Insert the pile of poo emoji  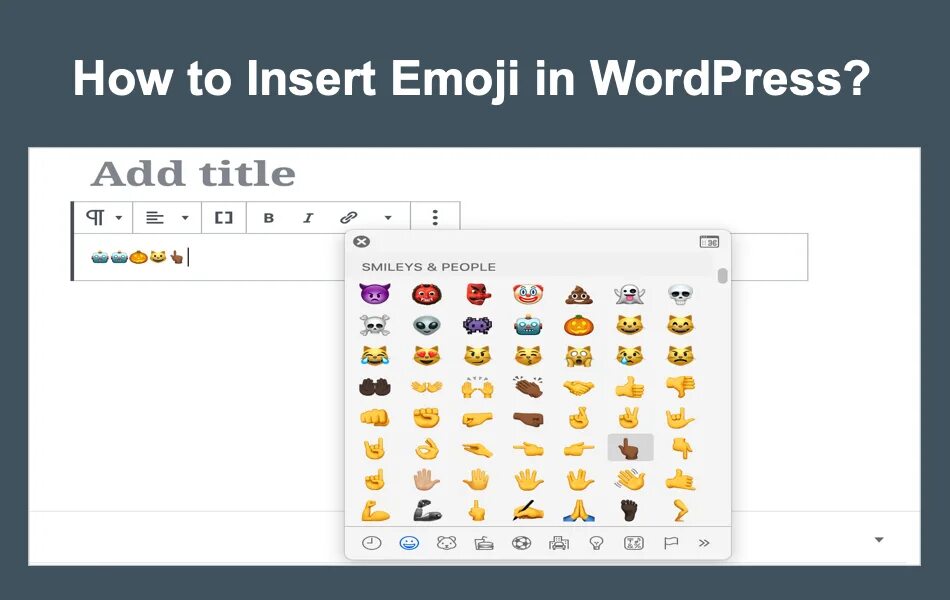pos(579,295)
